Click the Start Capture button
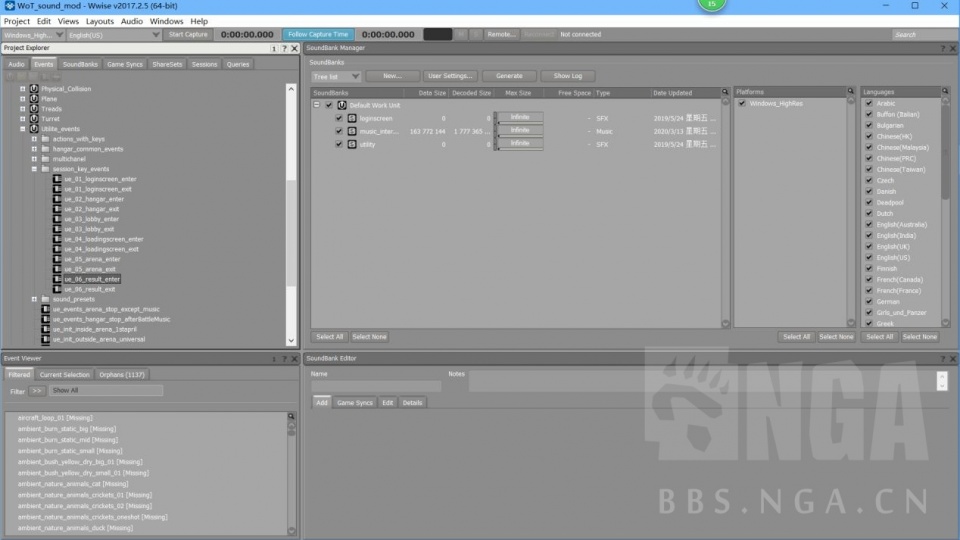This screenshot has height=540, width=960. click(188, 34)
